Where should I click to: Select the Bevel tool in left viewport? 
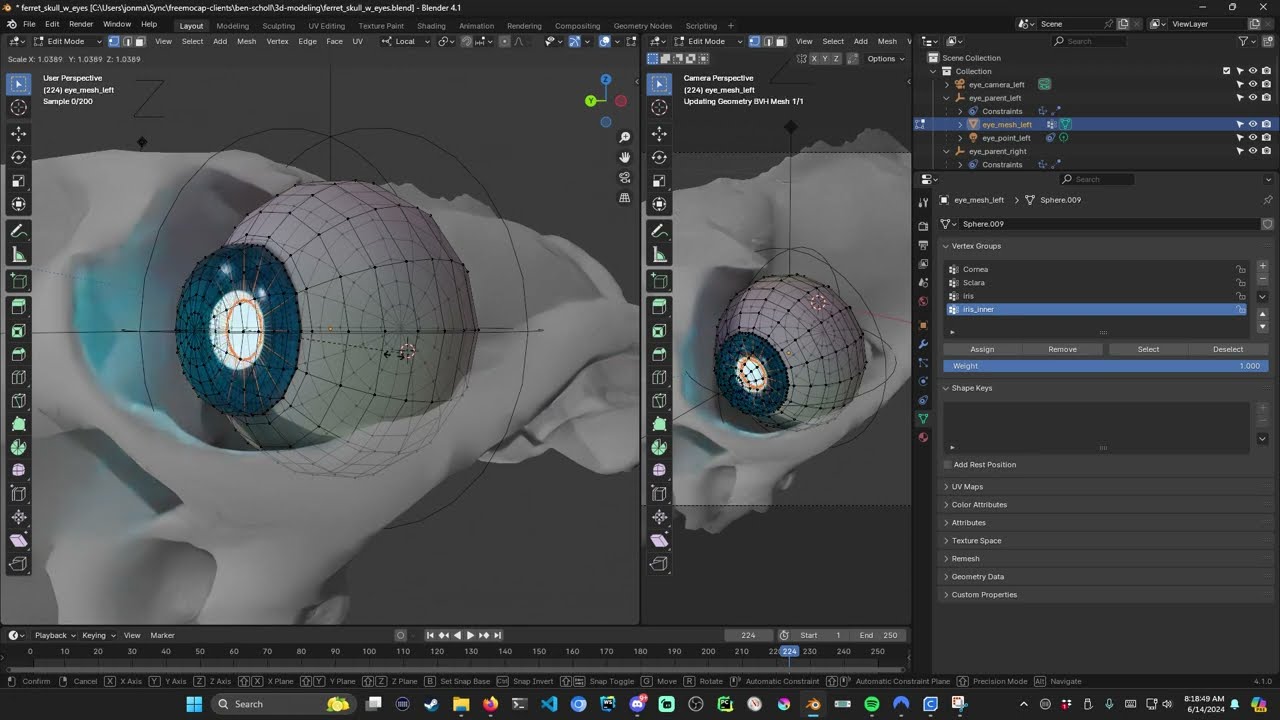pyautogui.click(x=19, y=354)
